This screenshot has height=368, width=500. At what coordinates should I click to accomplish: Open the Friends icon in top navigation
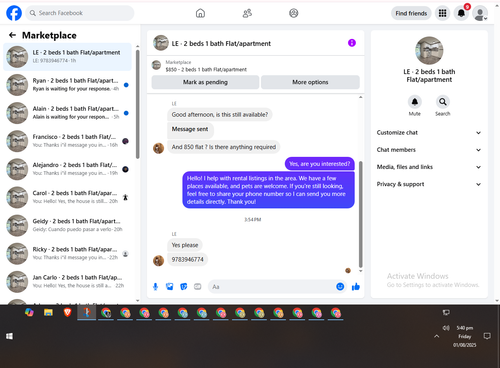[247, 13]
